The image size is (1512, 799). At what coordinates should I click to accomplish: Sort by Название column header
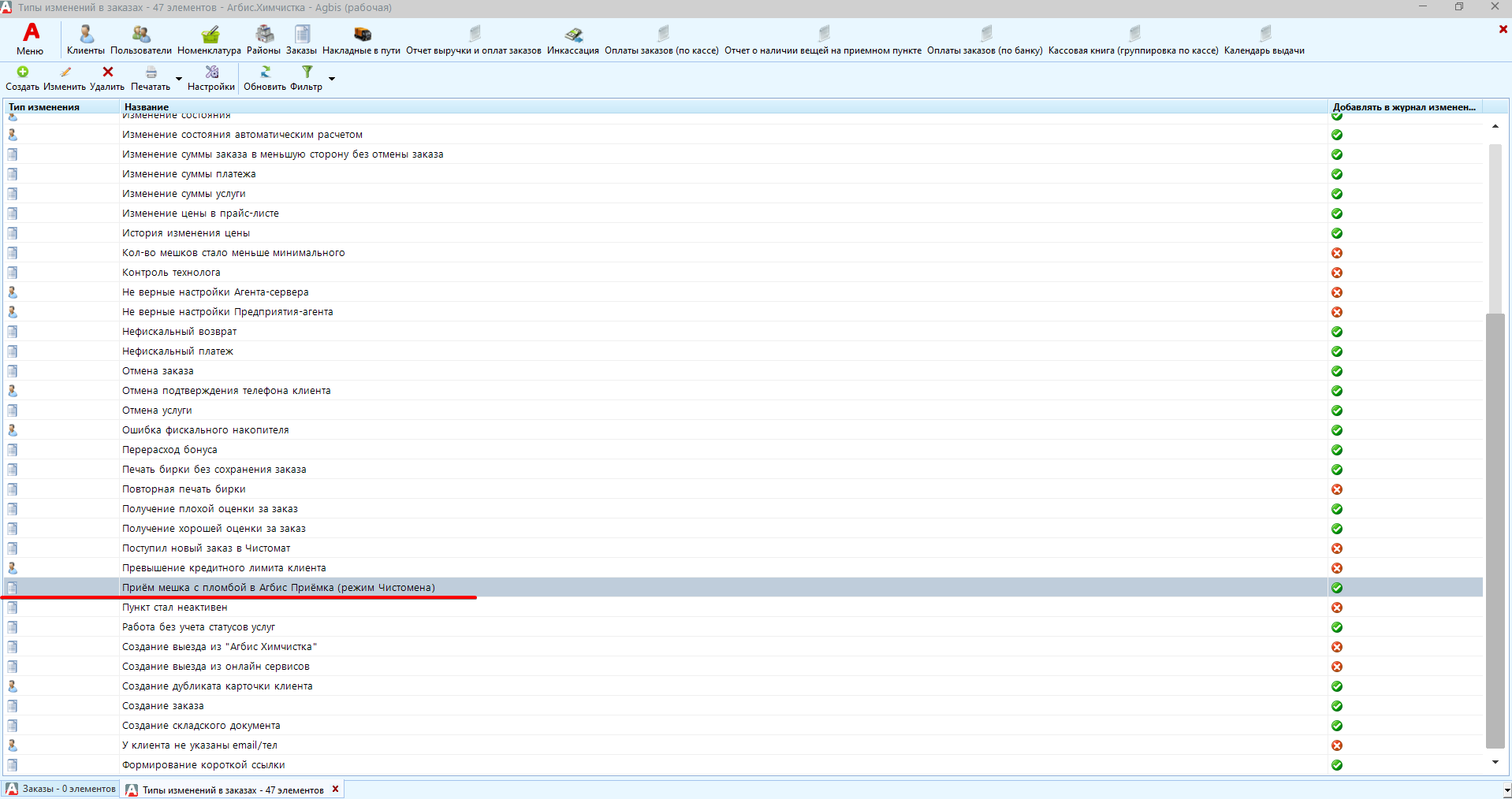click(x=724, y=107)
